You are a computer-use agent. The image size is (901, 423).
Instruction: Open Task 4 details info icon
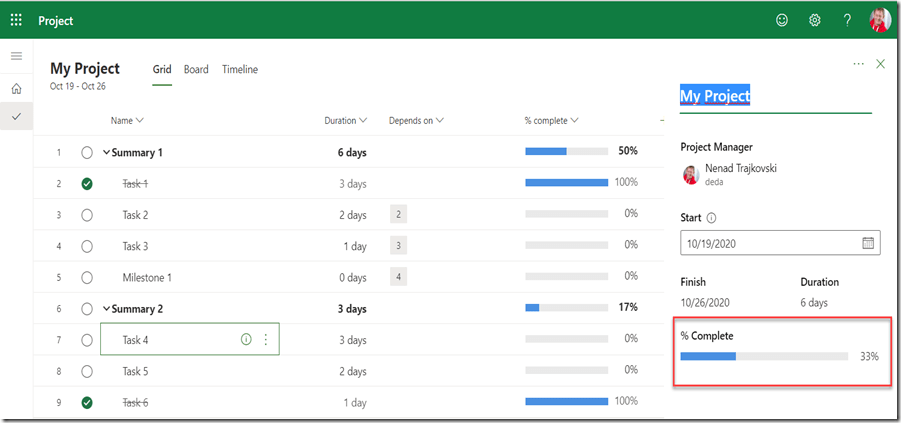coord(246,340)
